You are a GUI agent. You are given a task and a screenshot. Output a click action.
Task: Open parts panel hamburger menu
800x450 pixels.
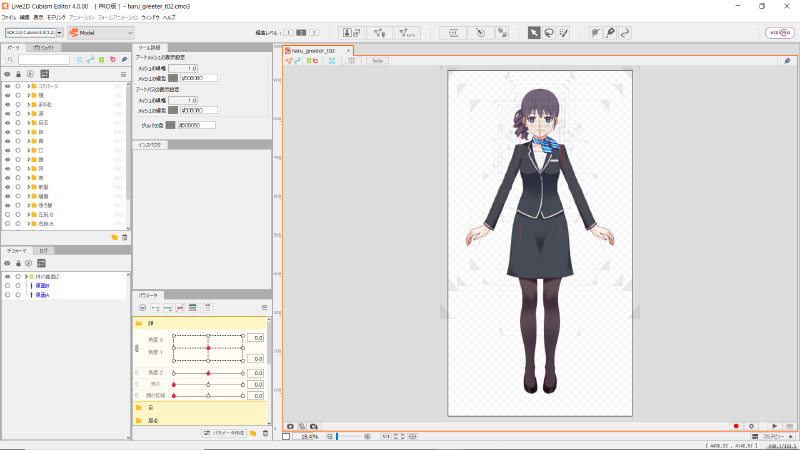tap(123, 74)
